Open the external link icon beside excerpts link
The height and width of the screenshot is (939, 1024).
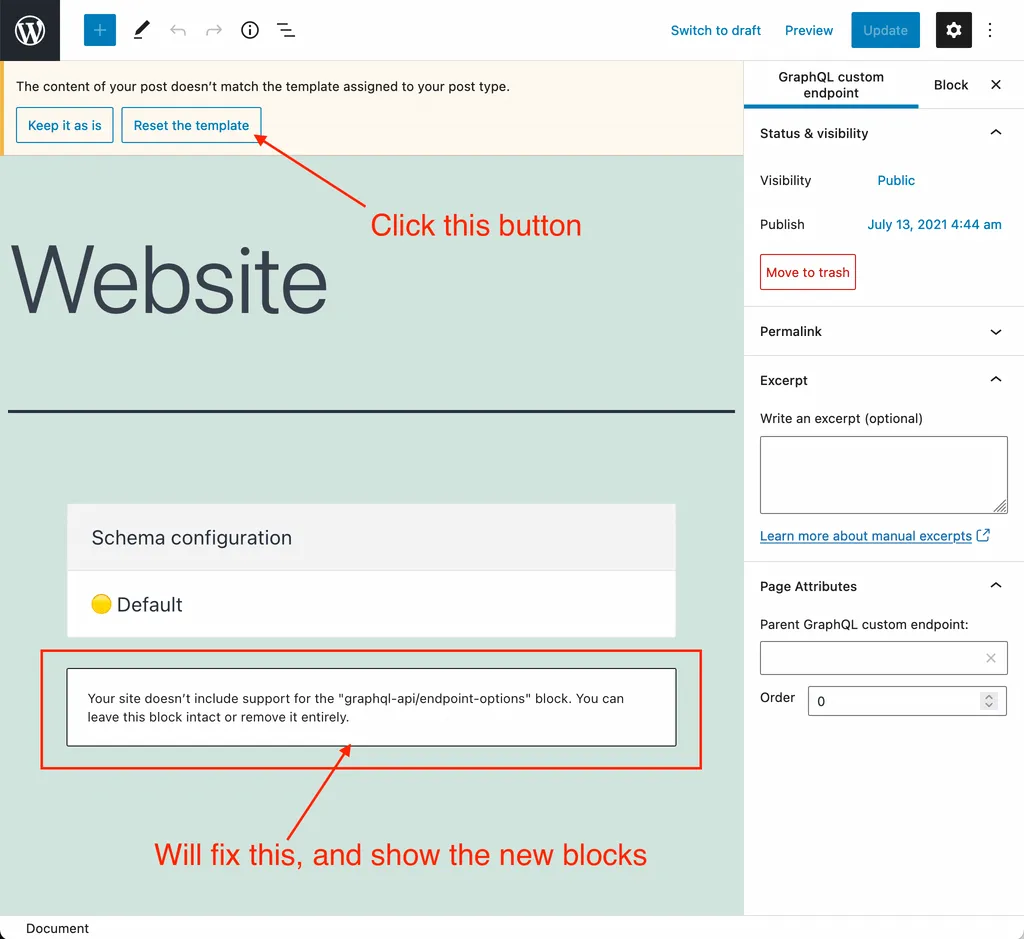[984, 535]
